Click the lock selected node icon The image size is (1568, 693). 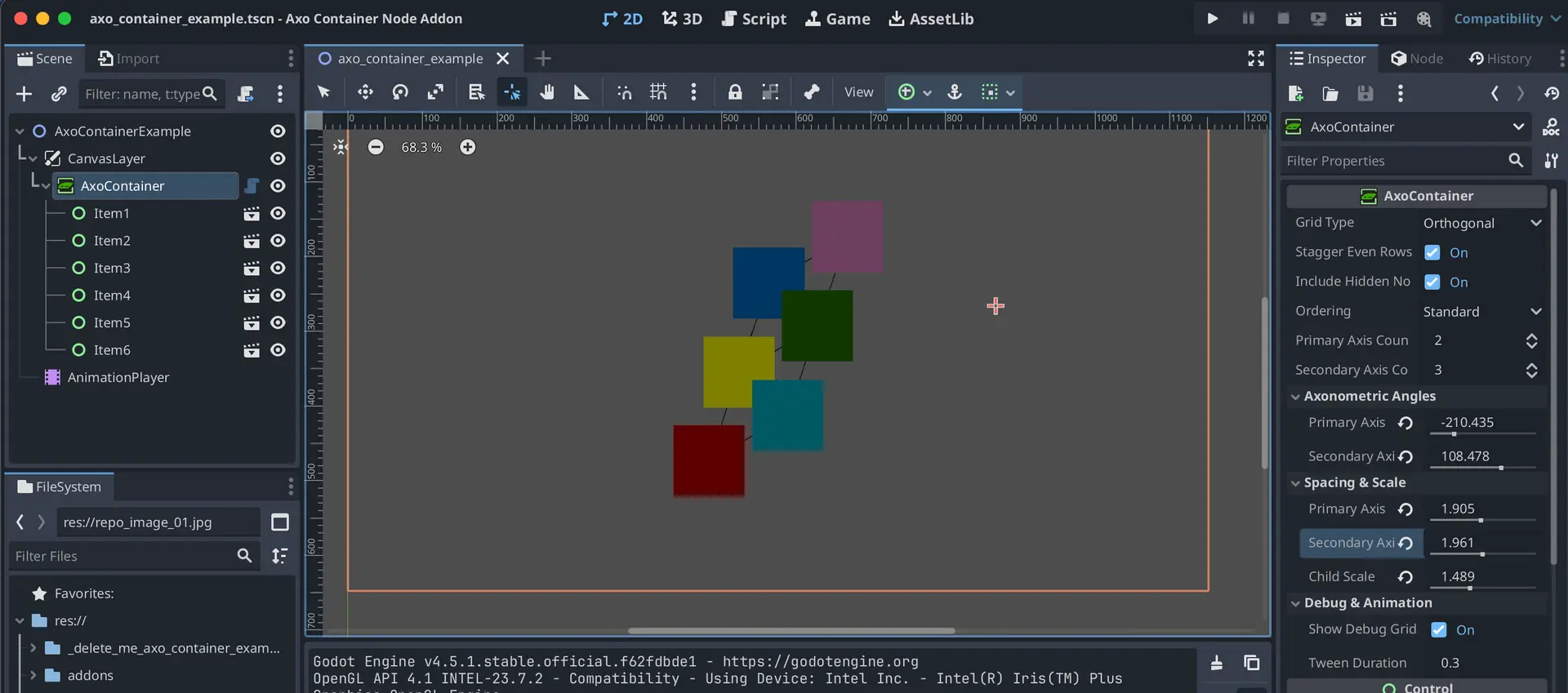[735, 92]
